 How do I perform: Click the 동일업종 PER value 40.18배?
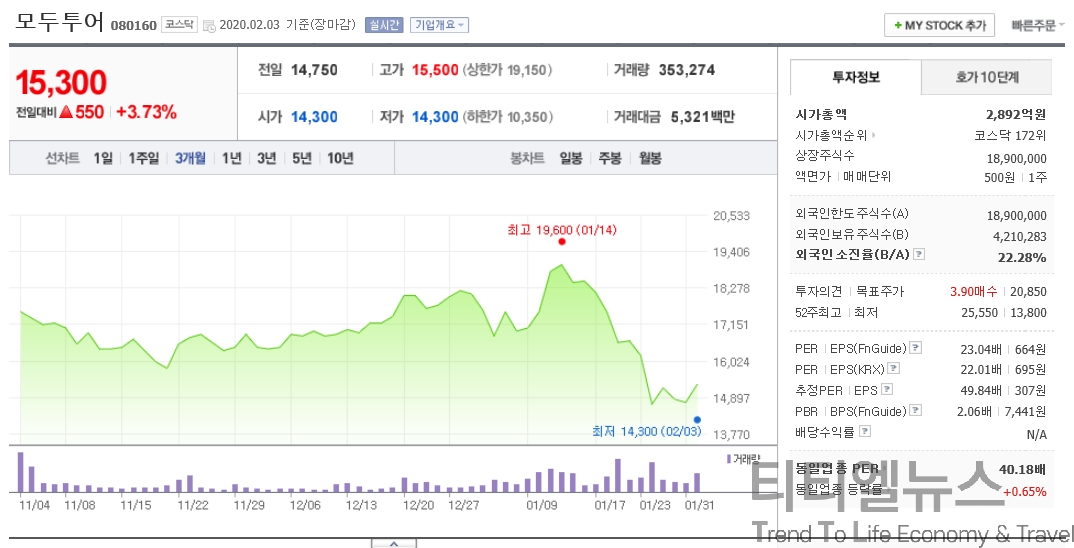[x=1022, y=469]
